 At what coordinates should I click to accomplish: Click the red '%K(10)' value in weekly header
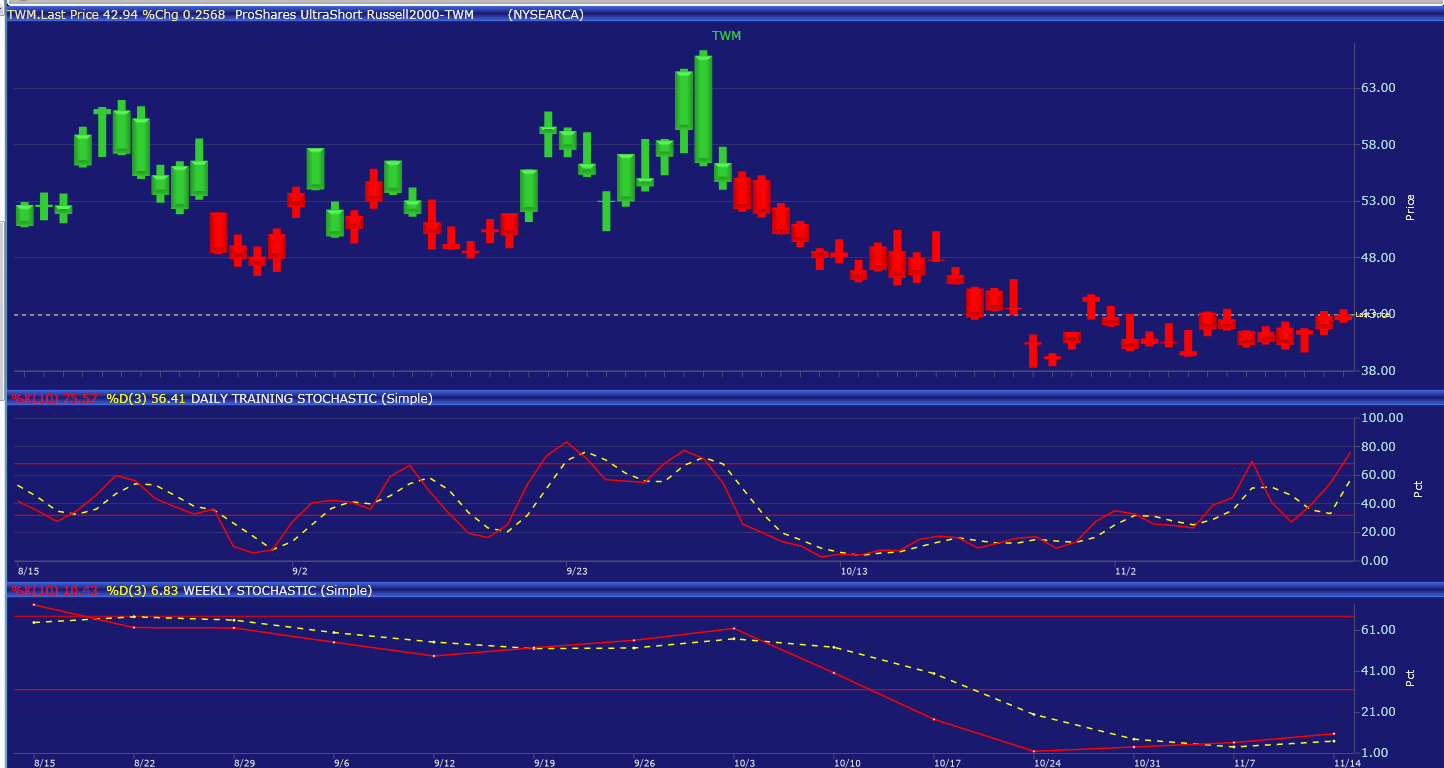point(55,591)
